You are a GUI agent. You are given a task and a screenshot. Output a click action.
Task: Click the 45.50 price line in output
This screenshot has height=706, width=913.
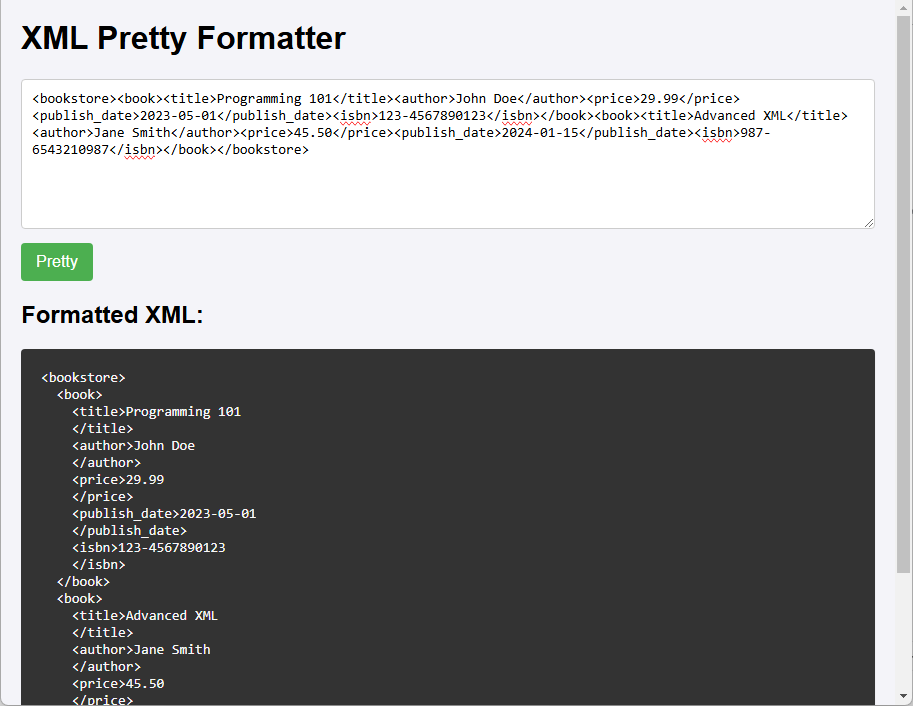point(118,683)
